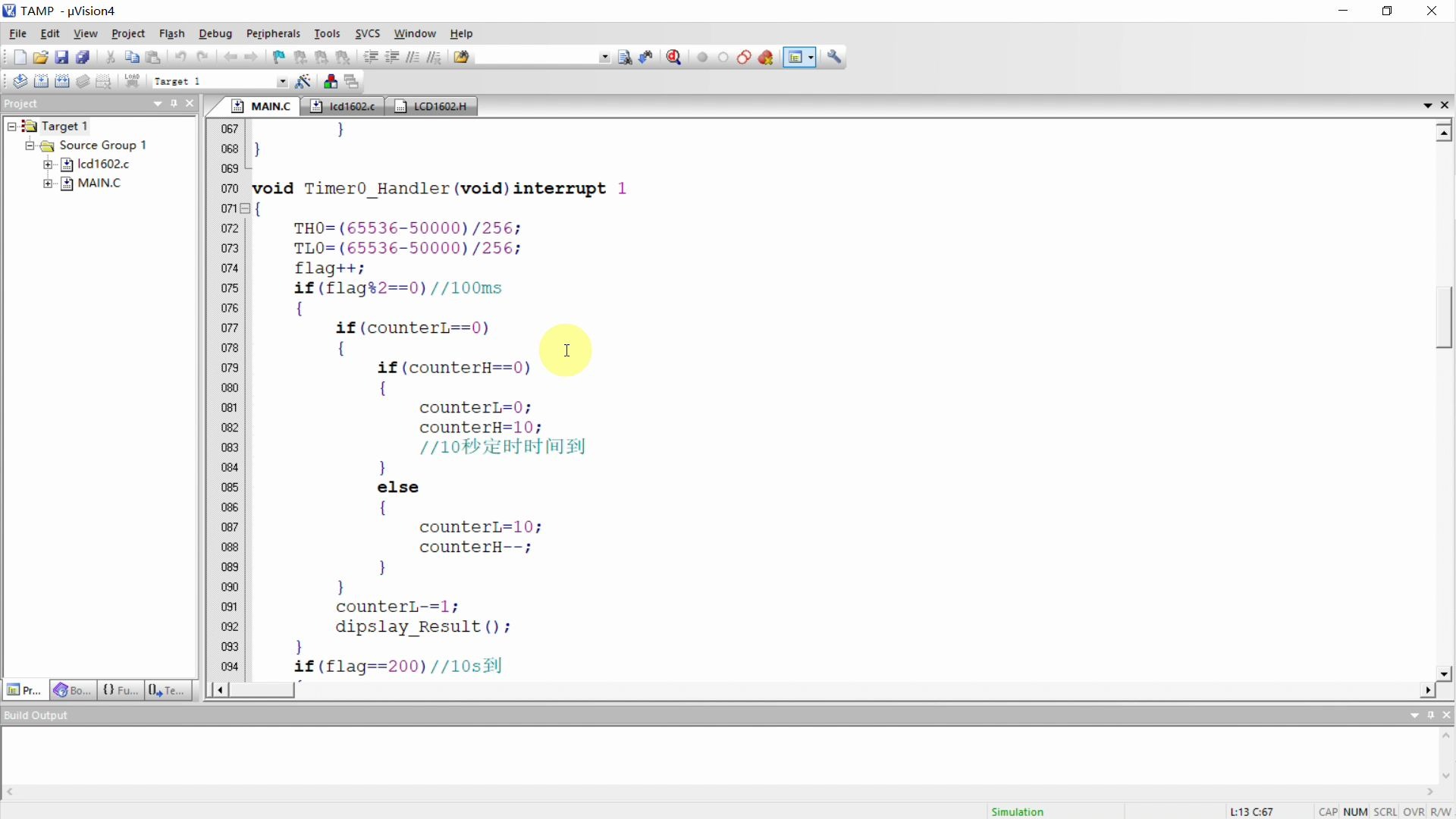Image resolution: width=1456 pixels, height=819 pixels.
Task: Collapse the Source Group 1 folder
Action: [30, 146]
